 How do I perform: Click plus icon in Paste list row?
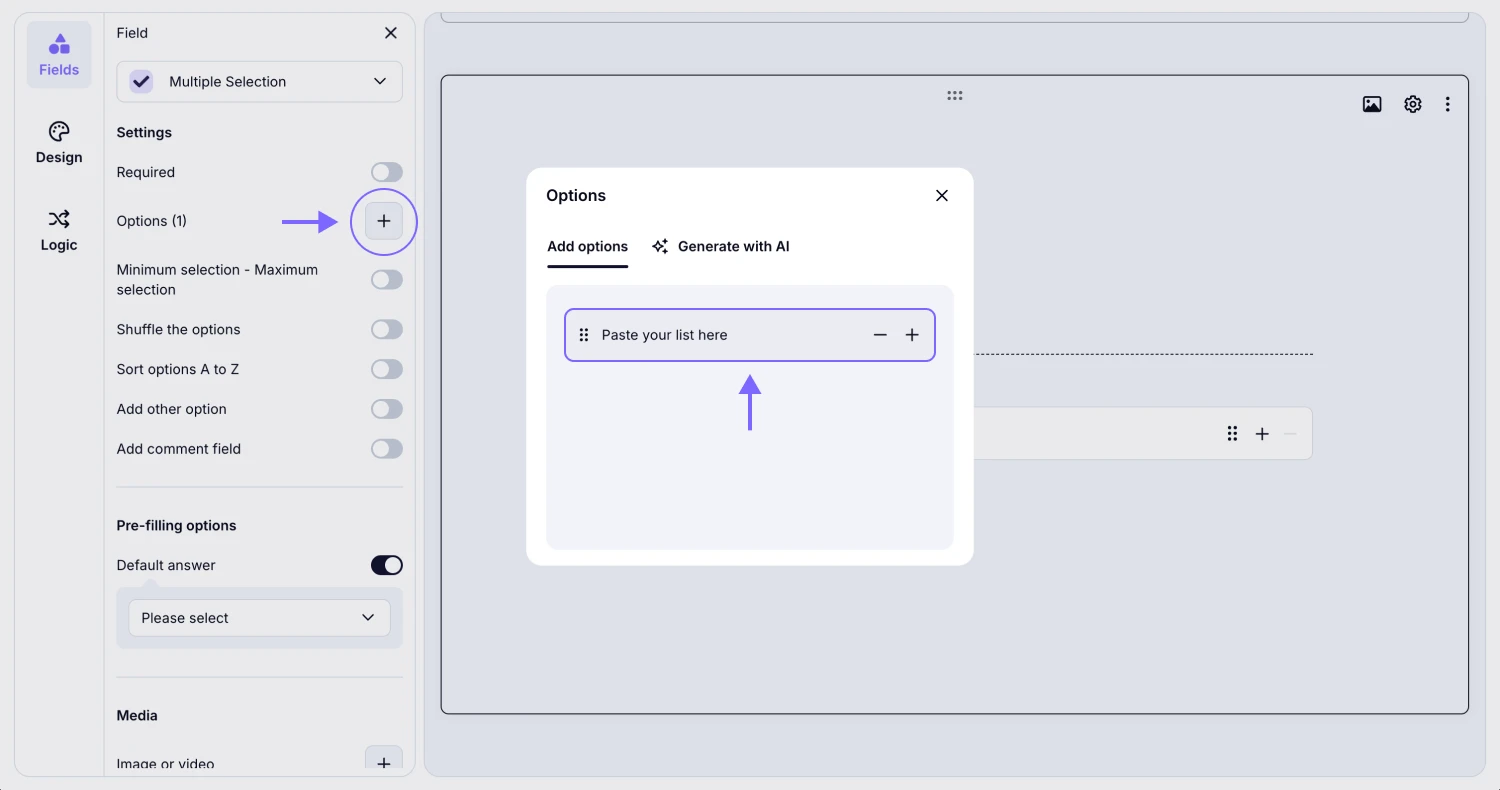click(x=912, y=335)
